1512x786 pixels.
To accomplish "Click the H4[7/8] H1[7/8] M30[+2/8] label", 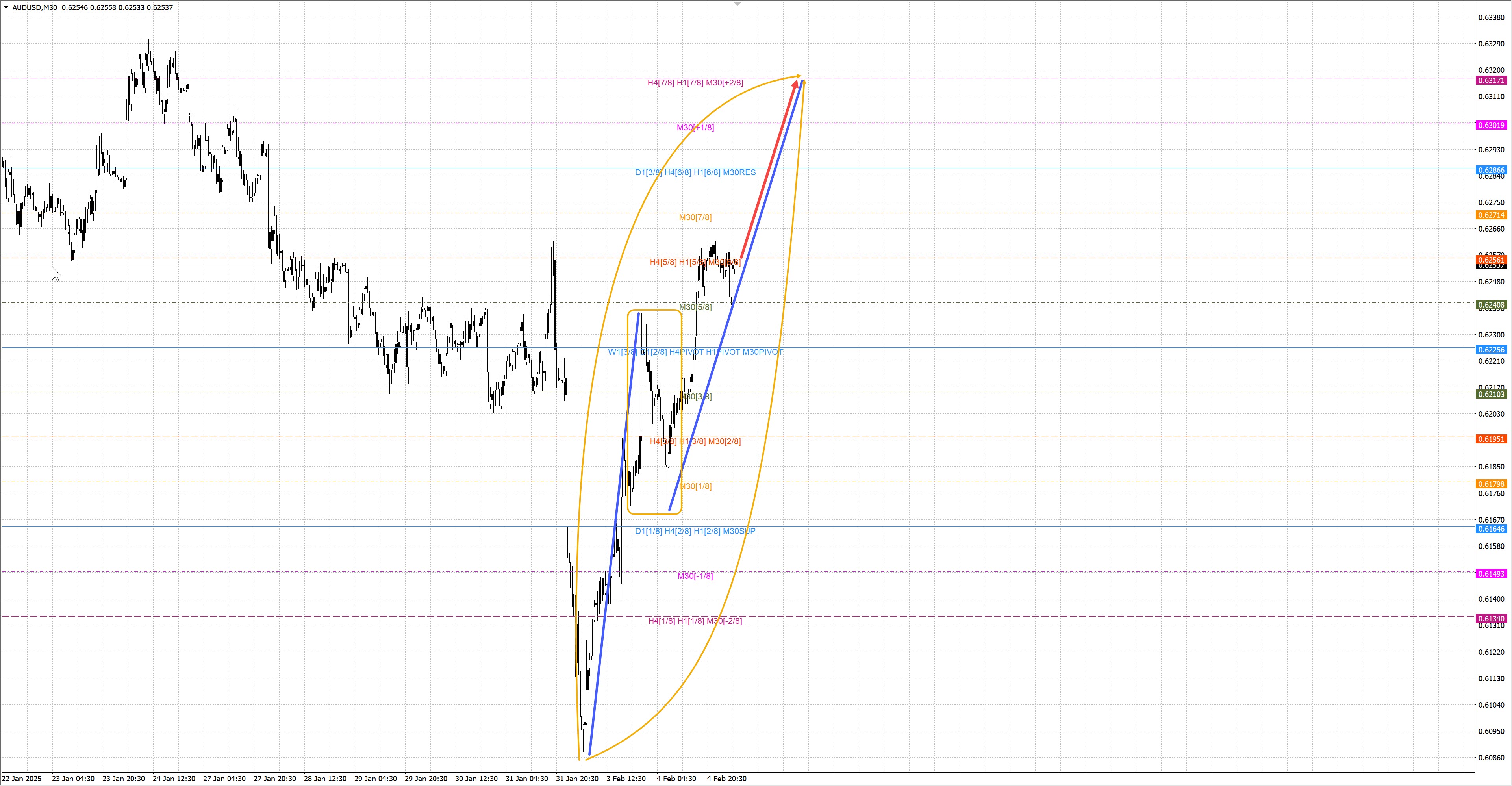I will pos(695,83).
